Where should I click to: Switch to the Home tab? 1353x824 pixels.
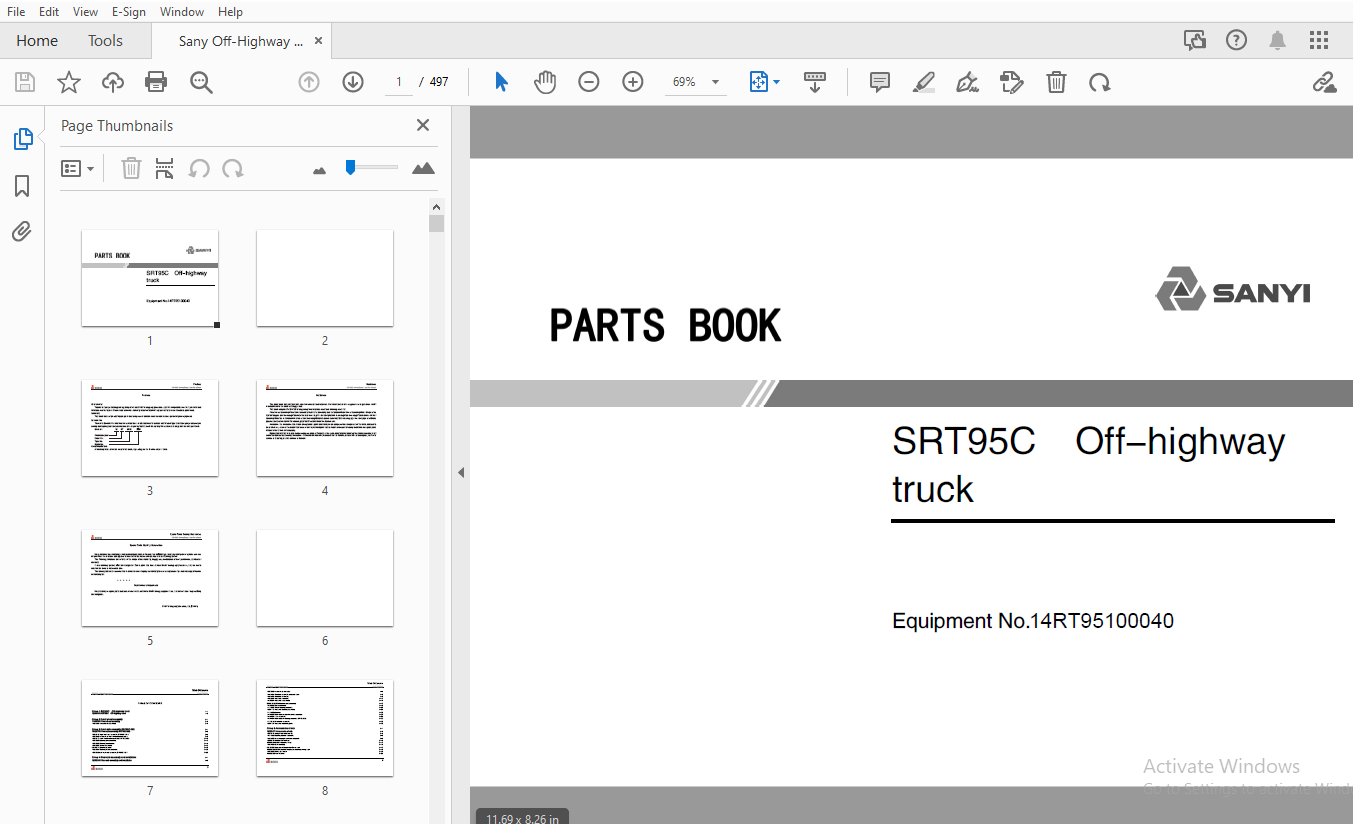[37, 41]
